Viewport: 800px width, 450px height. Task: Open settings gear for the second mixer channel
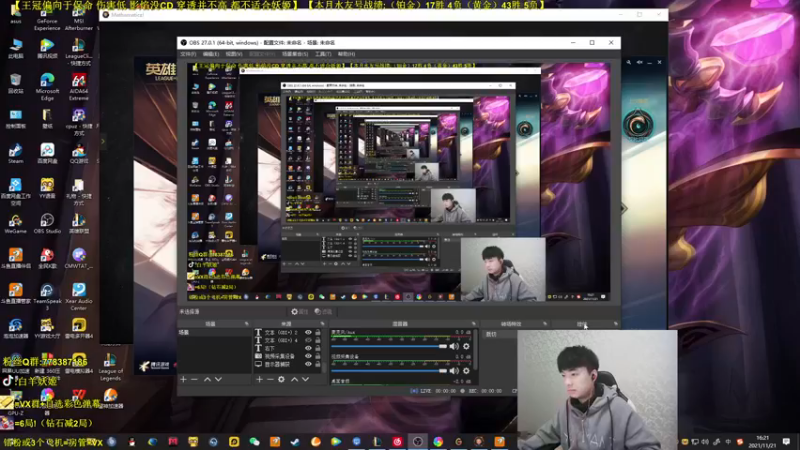coord(466,371)
